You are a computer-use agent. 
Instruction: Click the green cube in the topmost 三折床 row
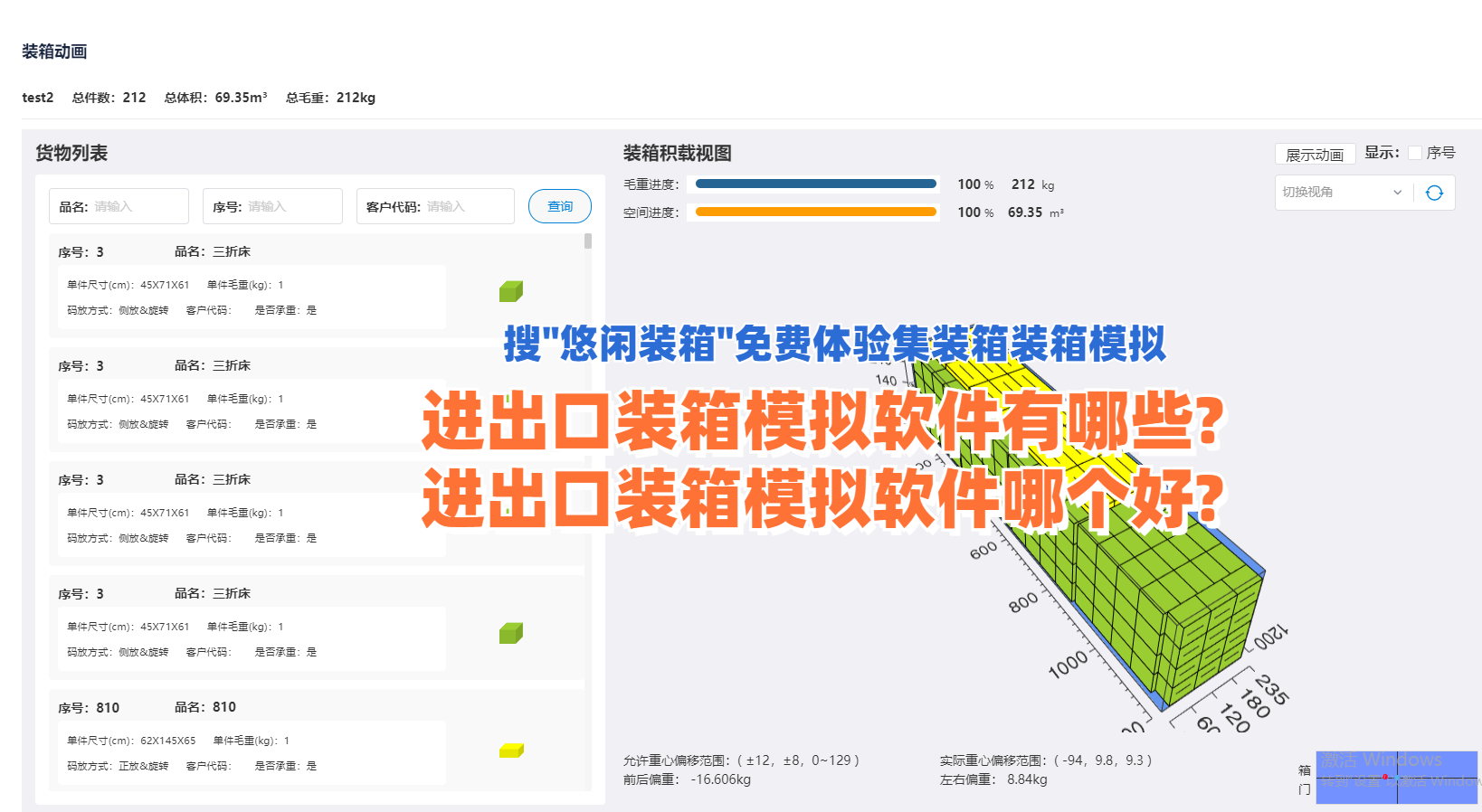click(x=511, y=291)
